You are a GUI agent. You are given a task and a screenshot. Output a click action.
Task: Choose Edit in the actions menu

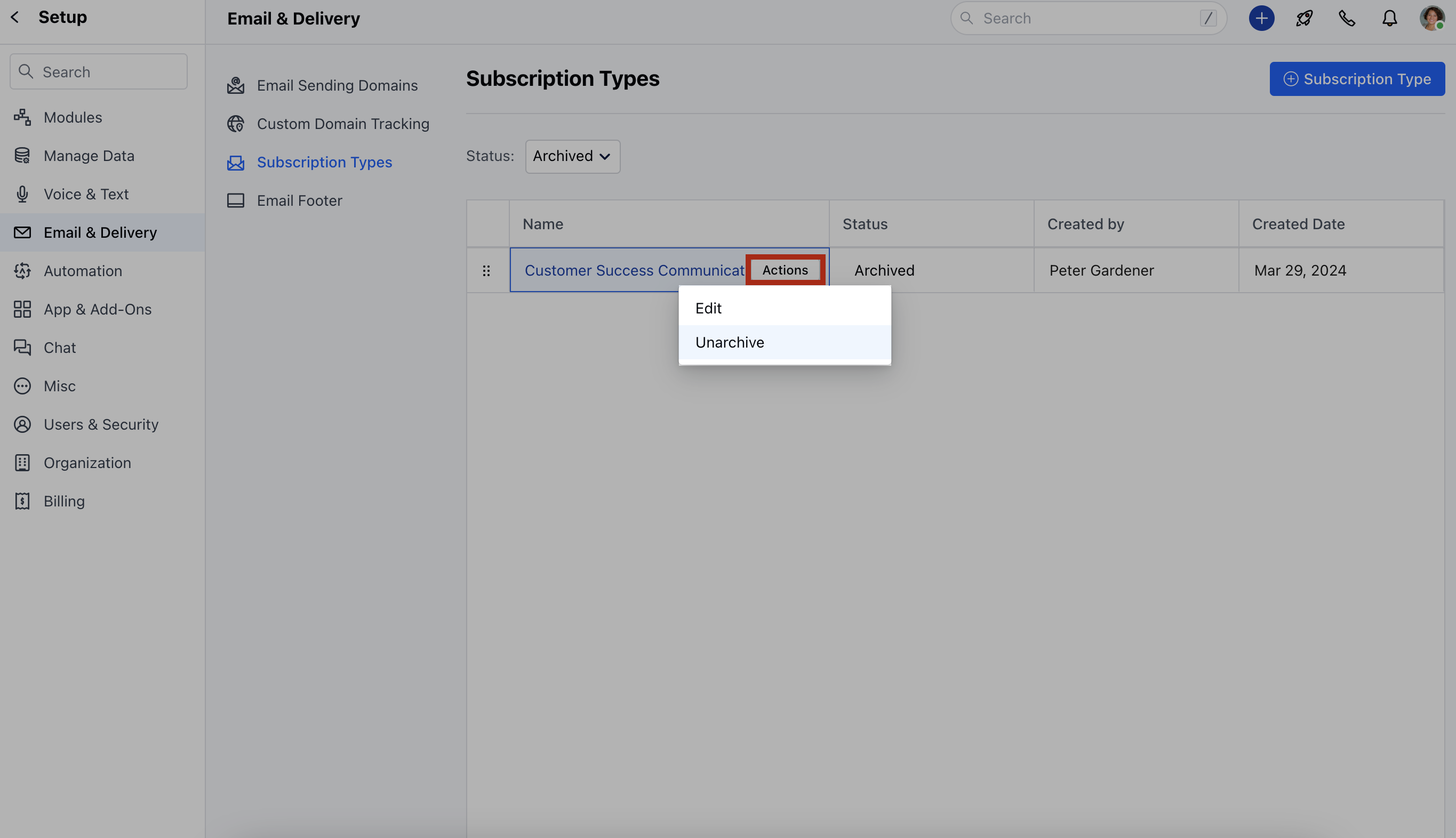[x=708, y=309]
